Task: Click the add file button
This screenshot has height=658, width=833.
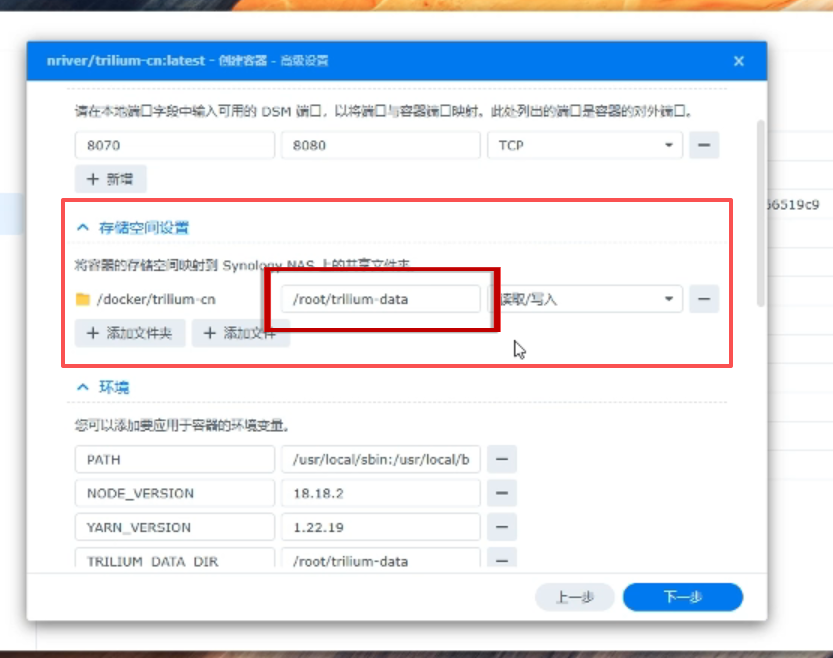Action: (x=240, y=333)
